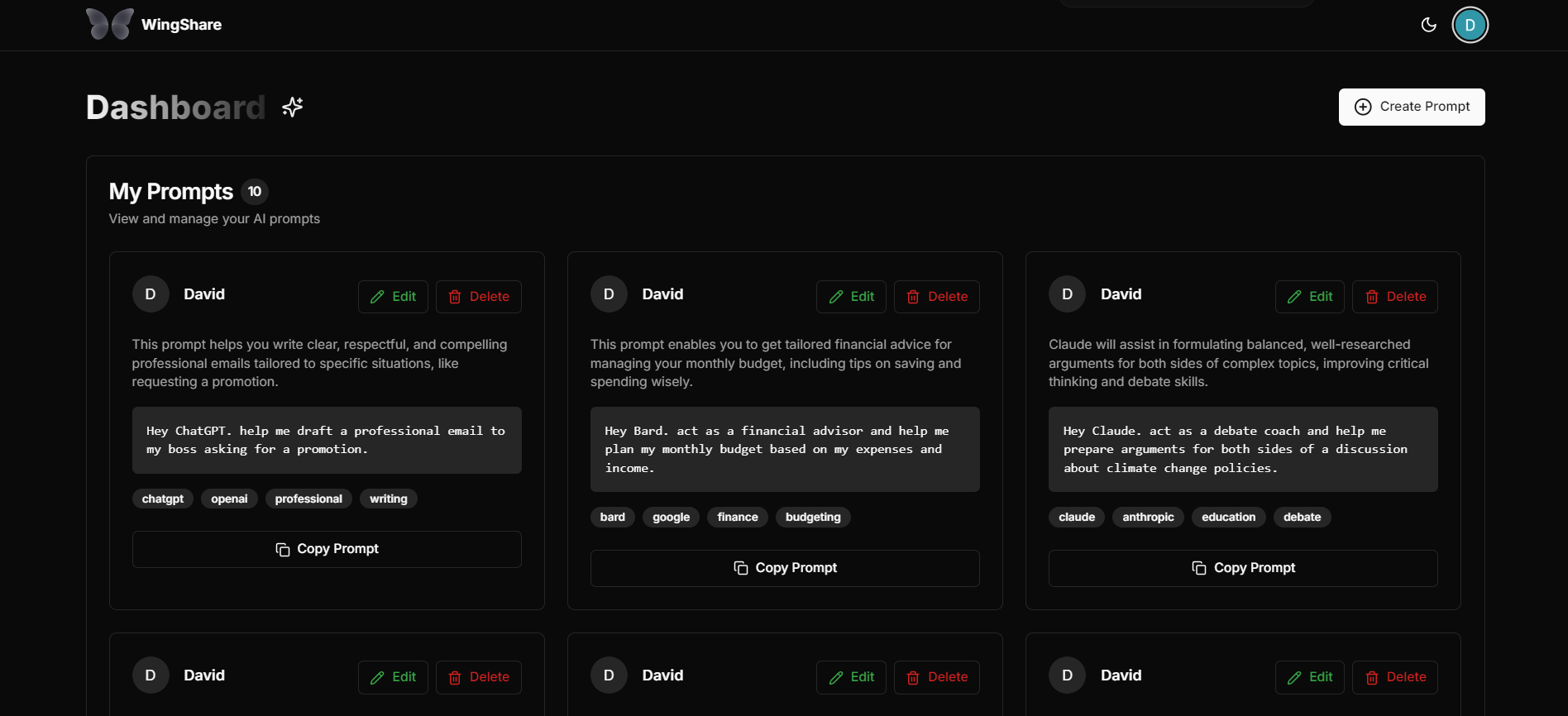The height and width of the screenshot is (716, 1568).
Task: Click the D avatar on the ChatGPT card
Action: click(x=151, y=294)
